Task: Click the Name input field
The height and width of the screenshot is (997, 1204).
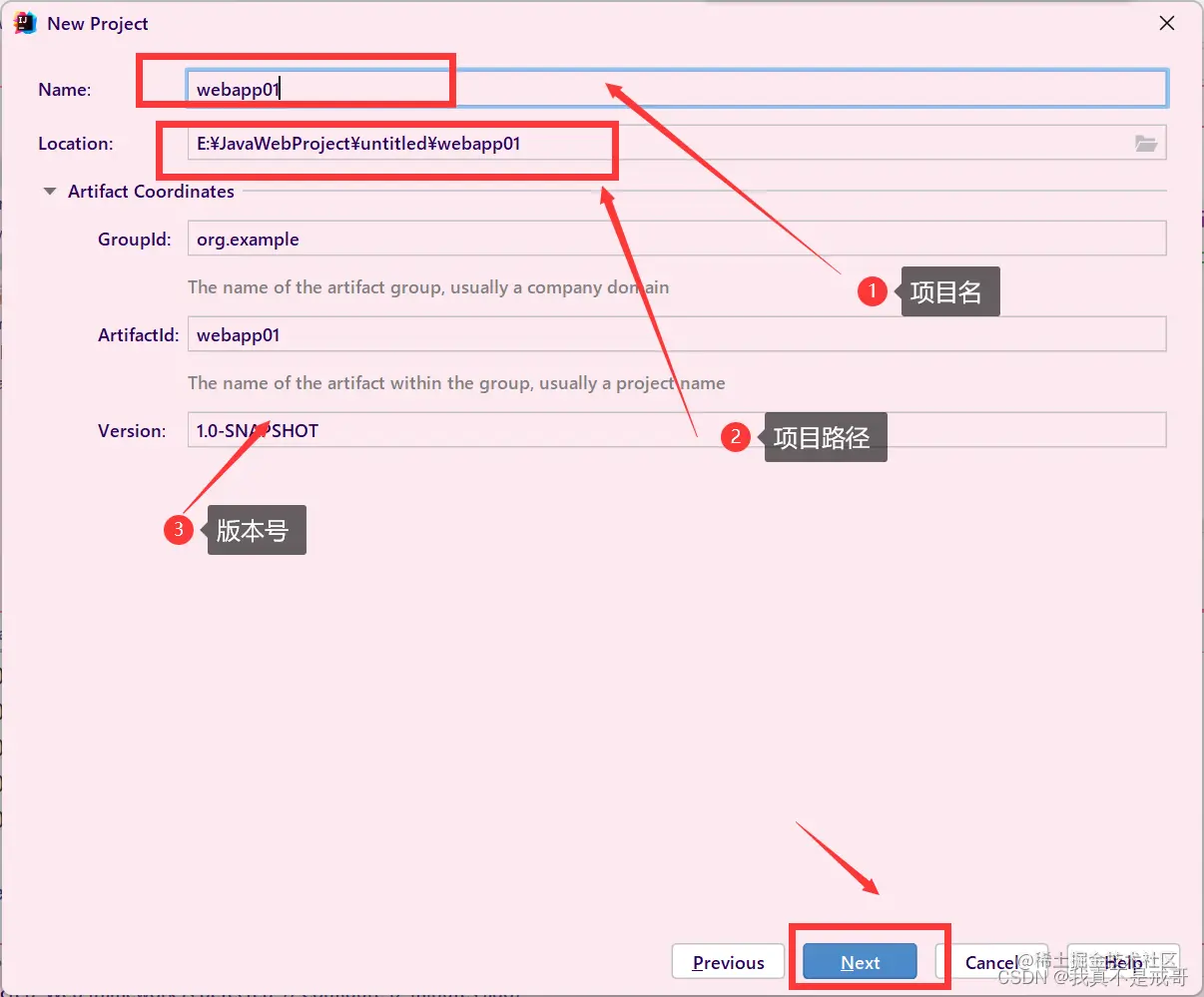Action: point(677,89)
